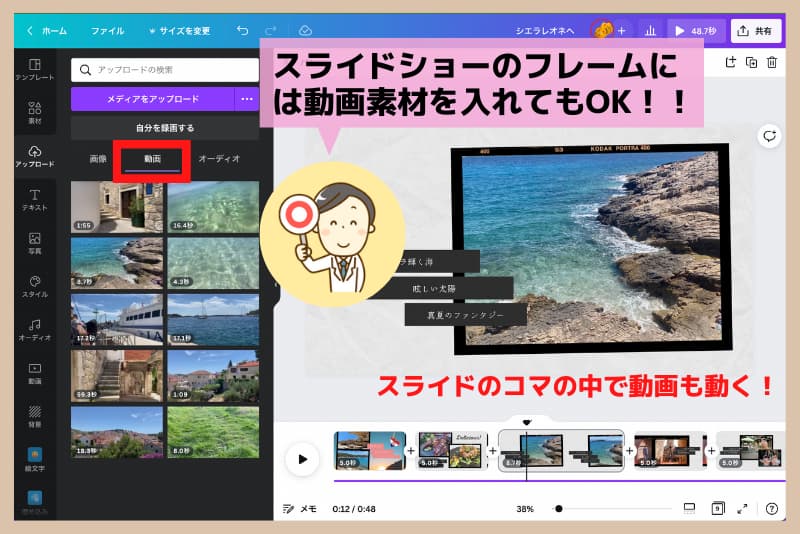This screenshot has height=534, width=800.
Task: Click the 自分を録画する button
Action: (x=165, y=128)
